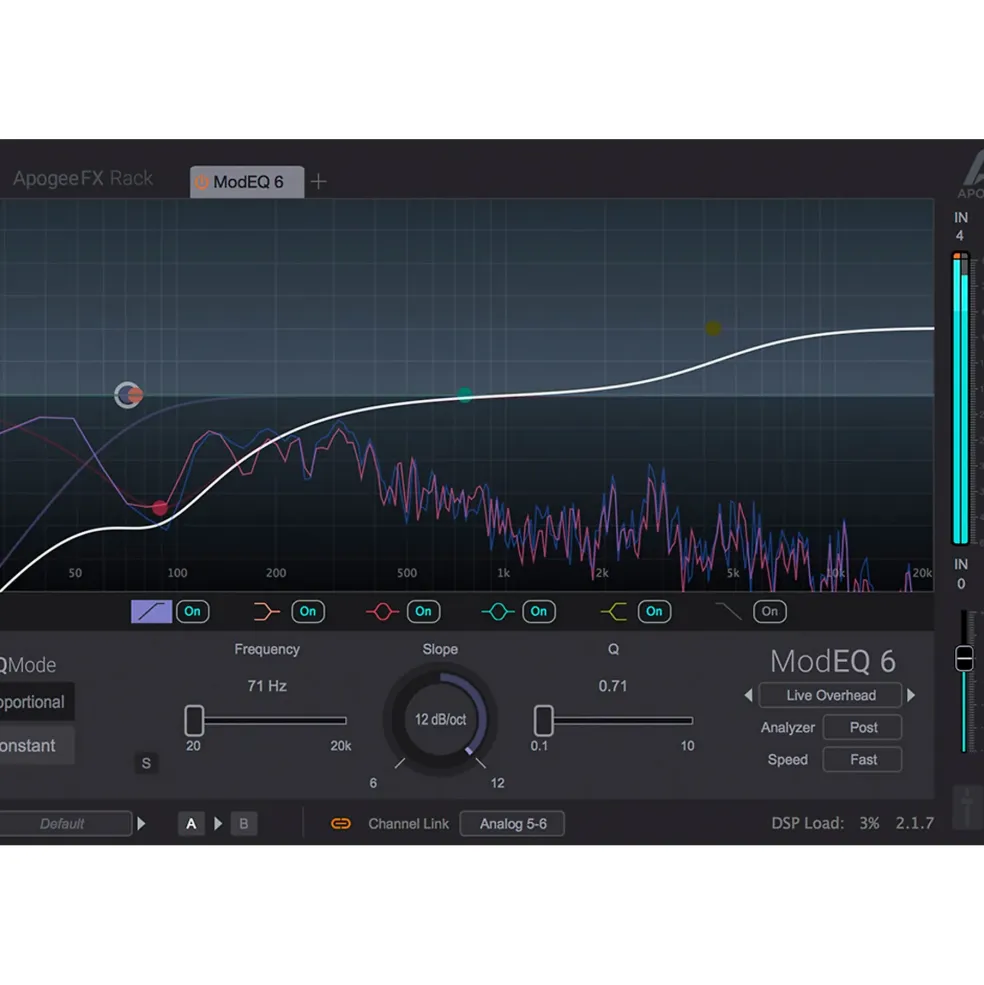This screenshot has height=985, width=984.
Task: Select Proportional Q mode
Action: coord(37,702)
